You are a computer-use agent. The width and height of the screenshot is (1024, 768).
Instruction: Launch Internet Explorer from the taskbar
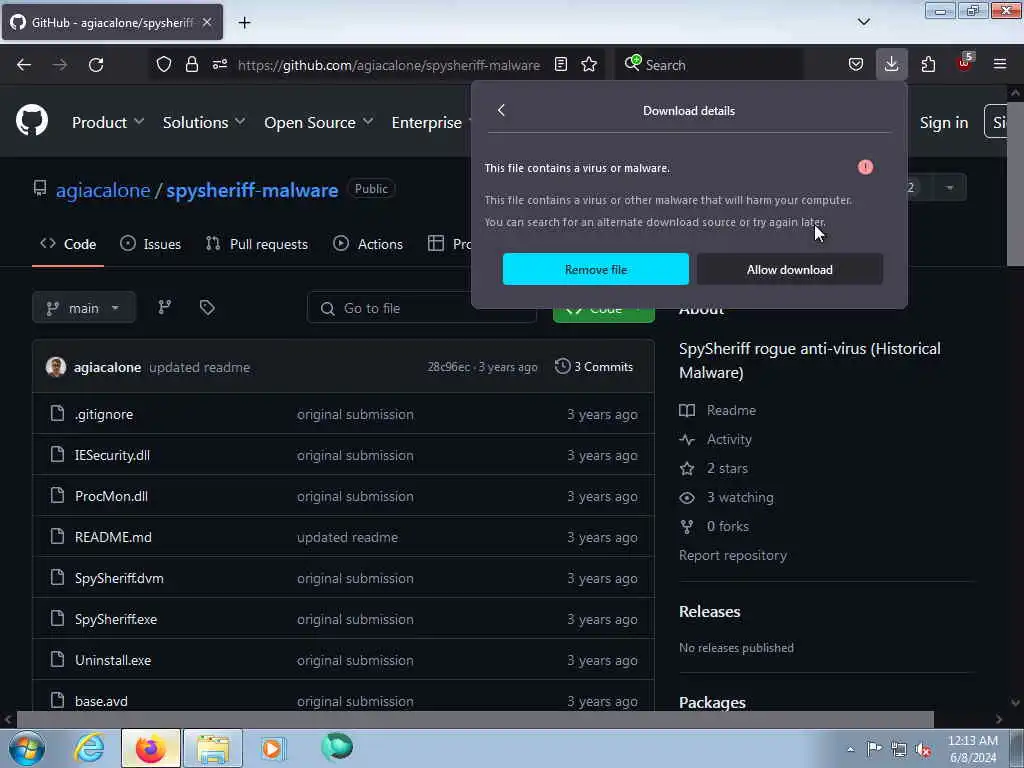[x=89, y=748]
